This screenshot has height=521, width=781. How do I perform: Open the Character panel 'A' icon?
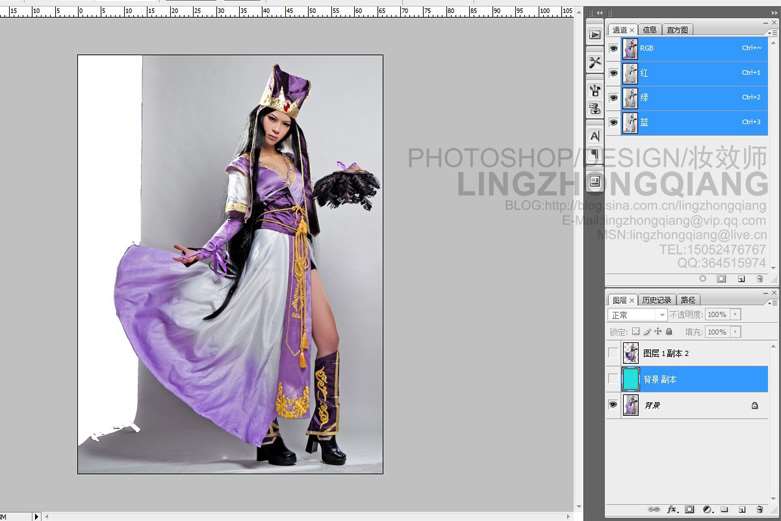pyautogui.click(x=594, y=135)
